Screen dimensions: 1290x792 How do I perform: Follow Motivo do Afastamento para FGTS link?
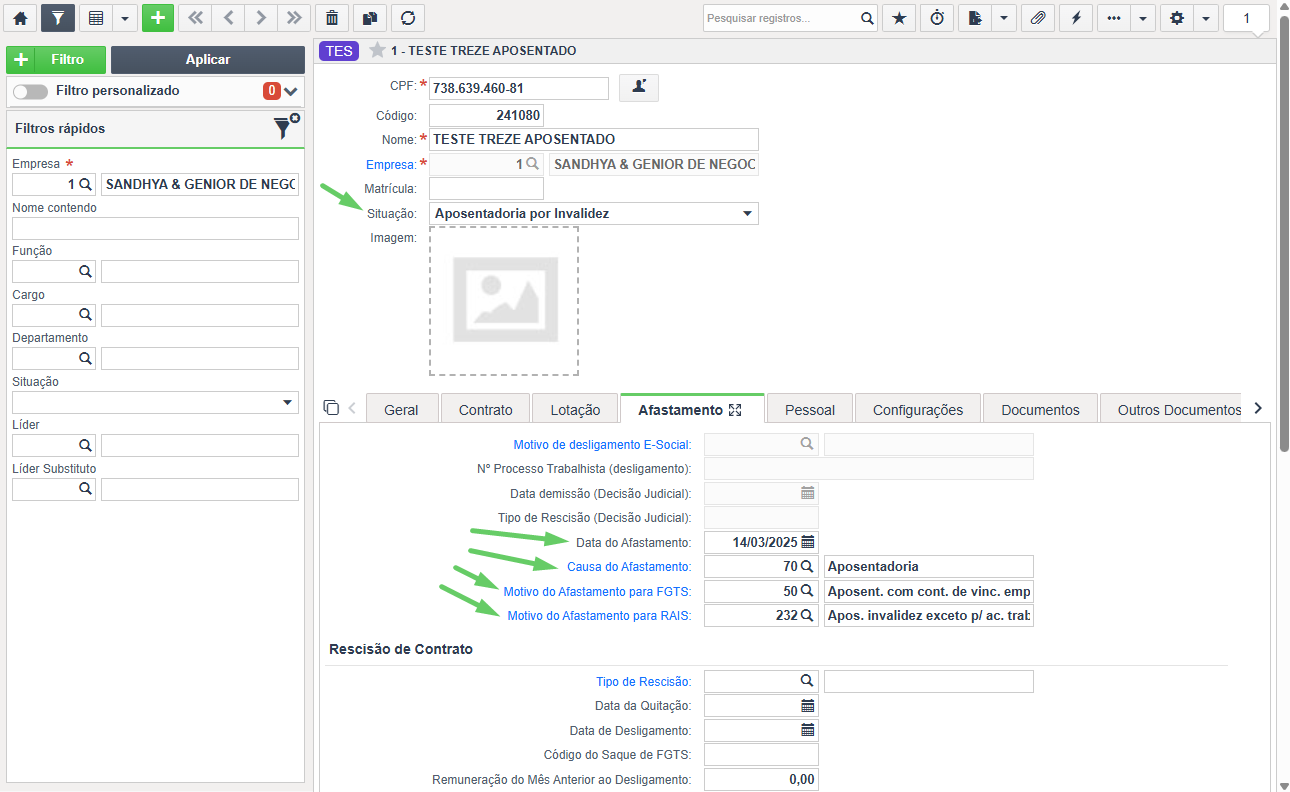[597, 591]
